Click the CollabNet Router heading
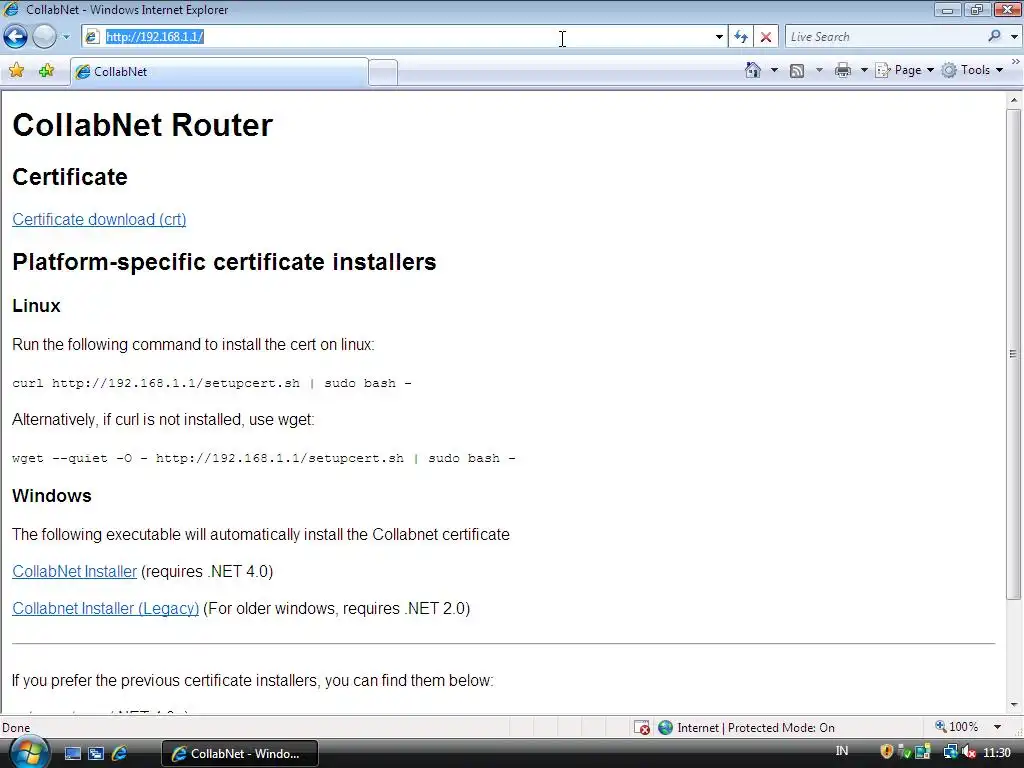 (x=142, y=125)
